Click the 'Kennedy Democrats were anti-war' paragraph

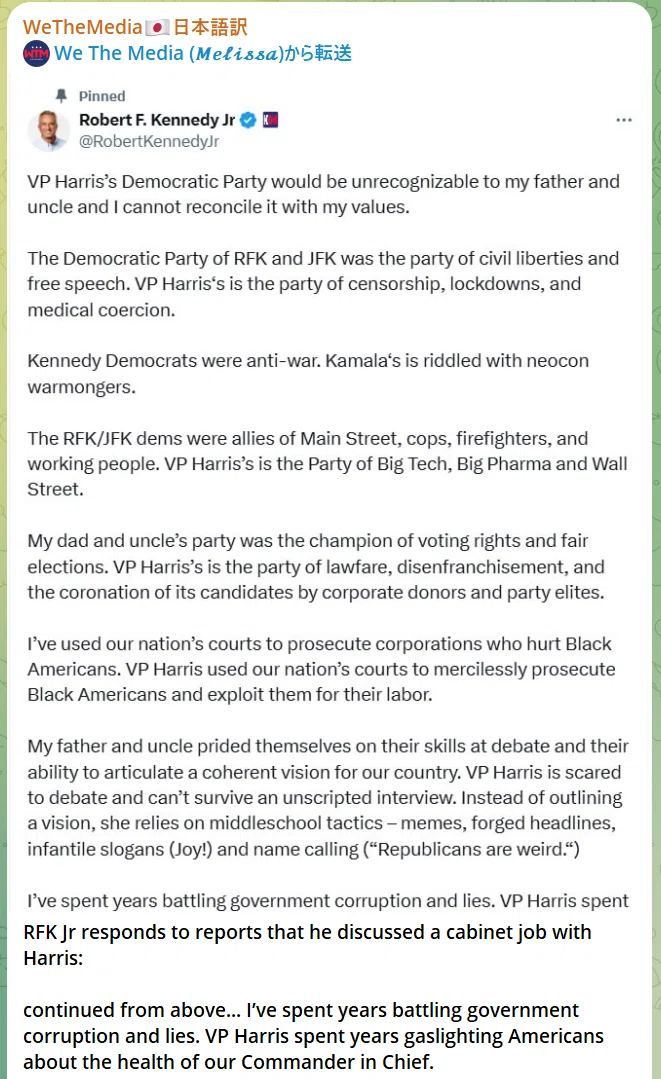pyautogui.click(x=308, y=374)
